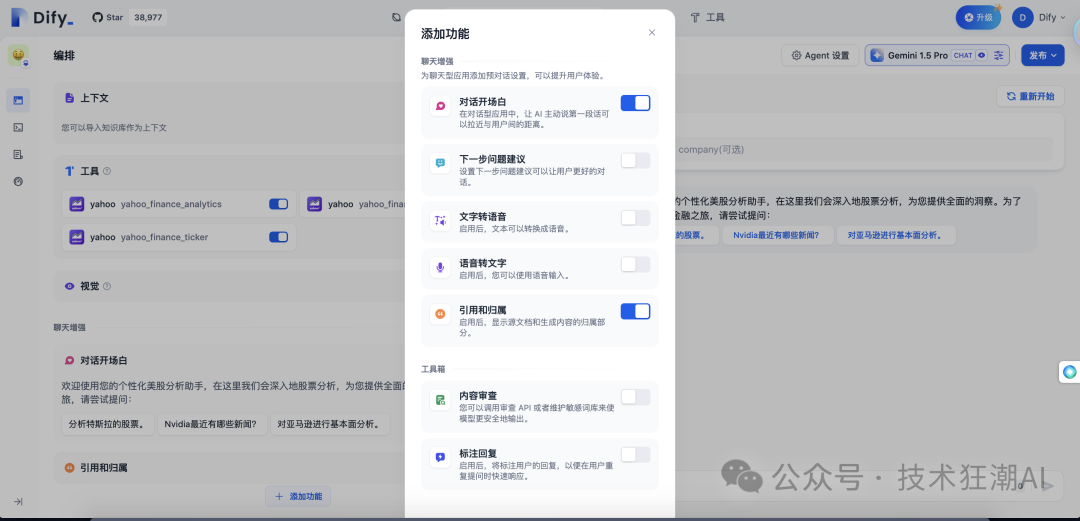Image resolution: width=1080 pixels, height=521 pixels.
Task: Enable the 下一步问题建议 switch
Action: [x=635, y=161]
